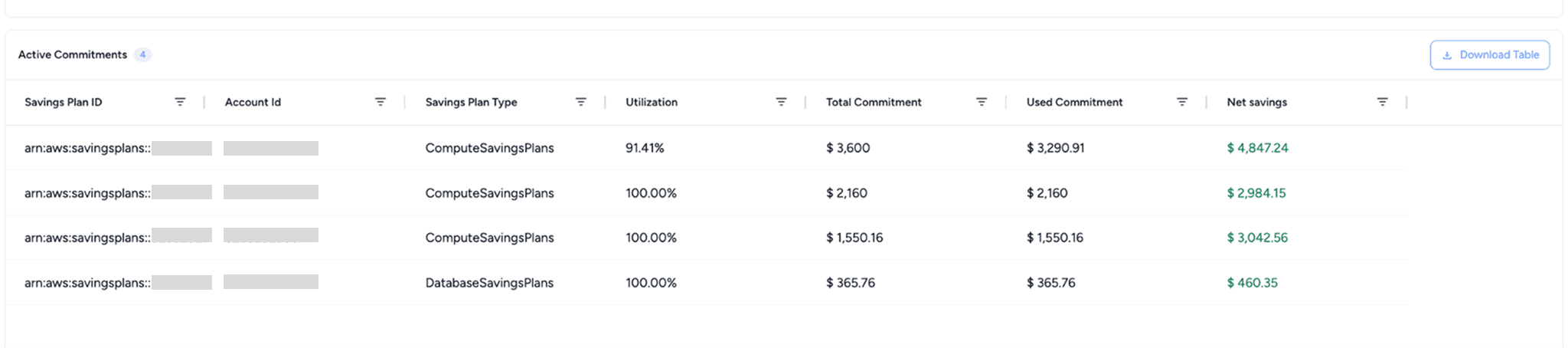Viewport: 1568px width, 348px height.
Task: Click the Net savings column header
Action: point(1256,102)
